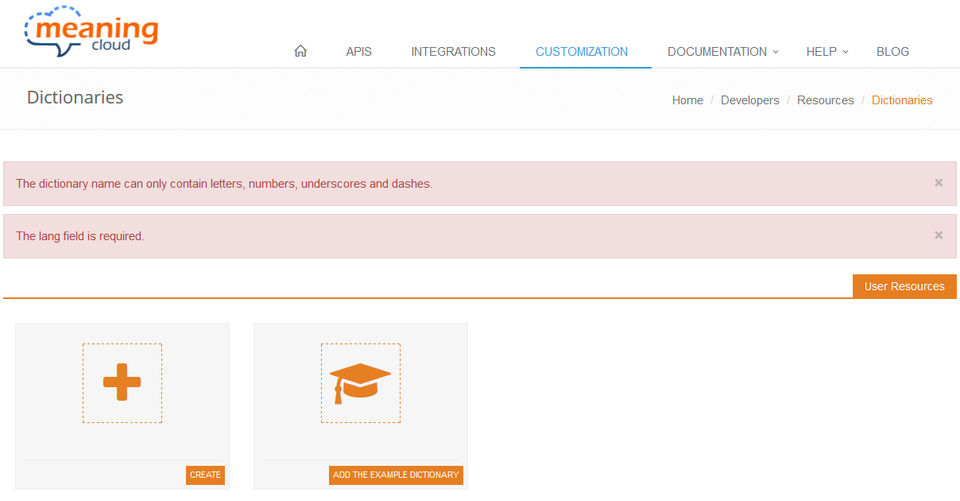This screenshot has height=501, width=960.
Task: Click the plus icon to create dictionary
Action: point(122,382)
